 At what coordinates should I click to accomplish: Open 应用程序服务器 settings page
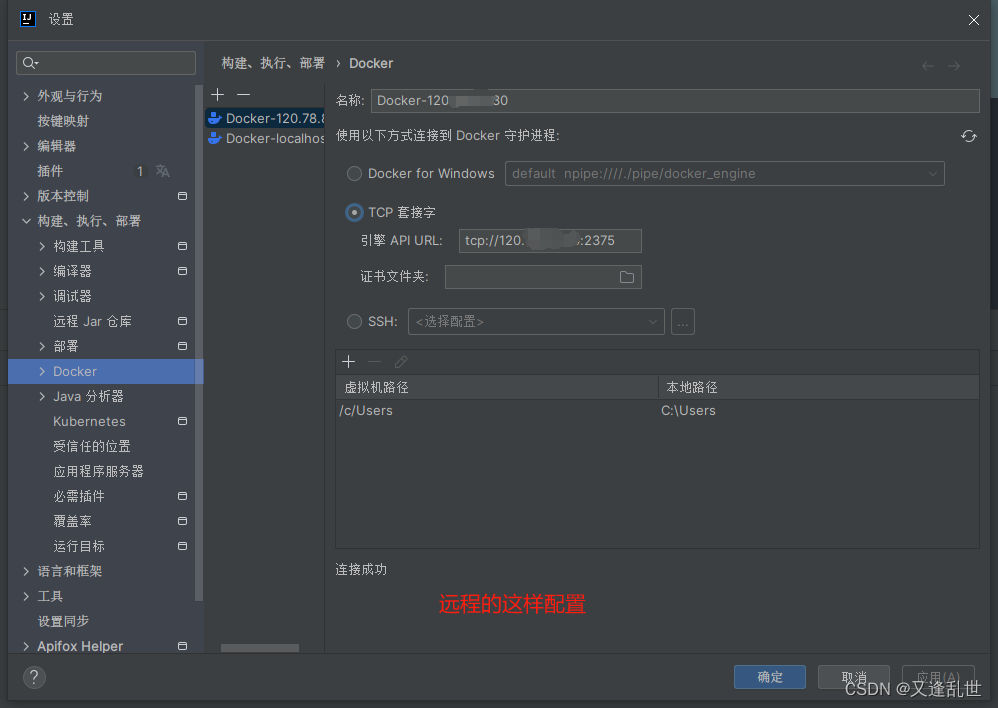pyautogui.click(x=98, y=471)
